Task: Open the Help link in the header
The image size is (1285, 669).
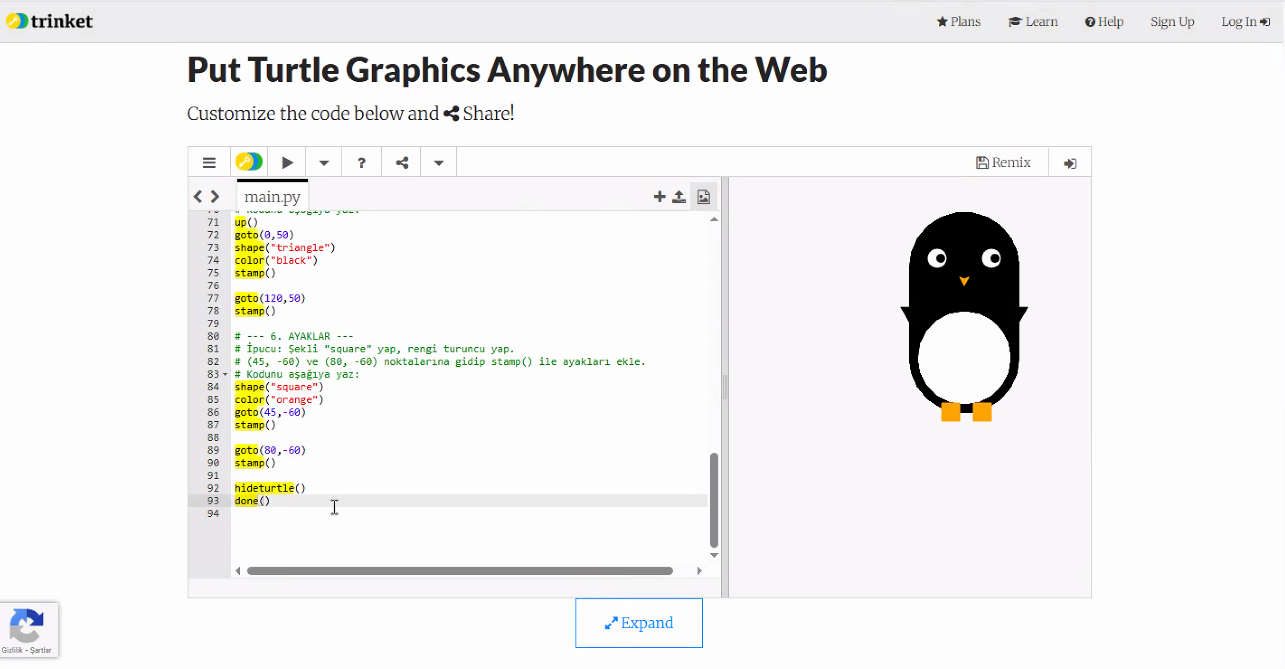Action: (1104, 21)
